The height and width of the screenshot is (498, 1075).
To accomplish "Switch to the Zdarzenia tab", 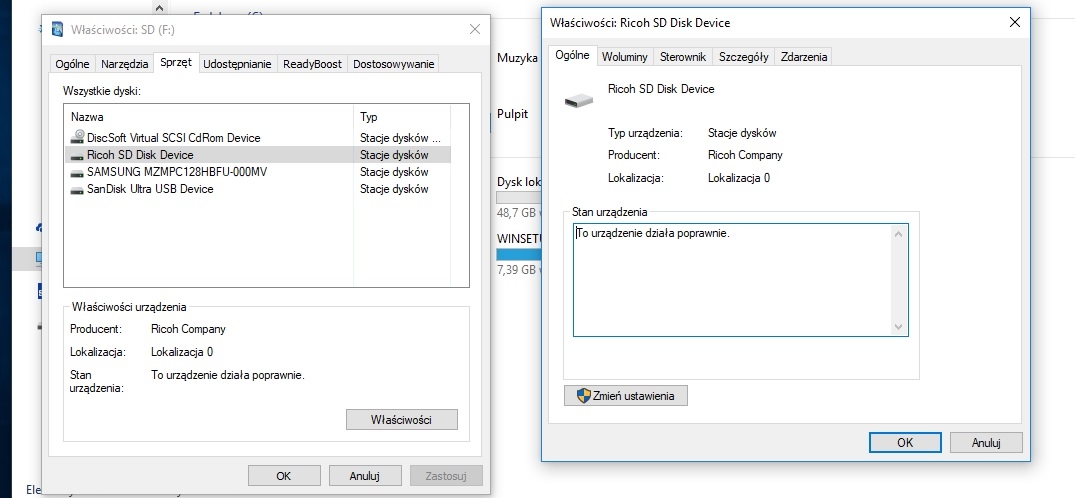I will click(804, 57).
